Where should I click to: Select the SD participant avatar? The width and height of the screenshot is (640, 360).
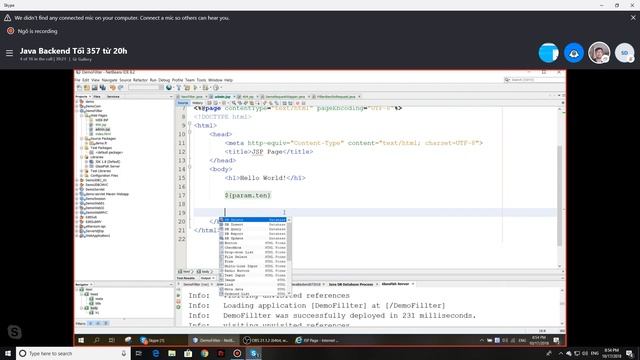[x=624, y=53]
